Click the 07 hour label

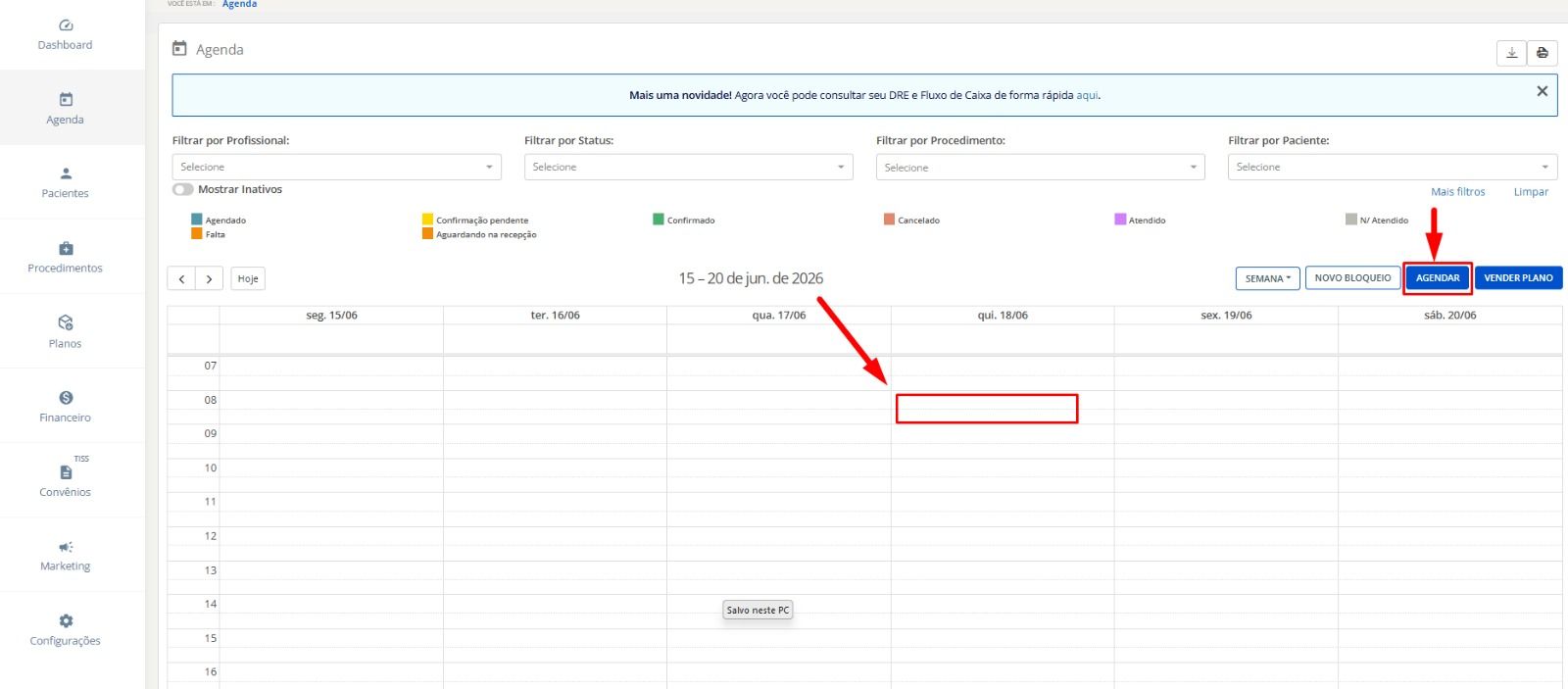[210, 366]
